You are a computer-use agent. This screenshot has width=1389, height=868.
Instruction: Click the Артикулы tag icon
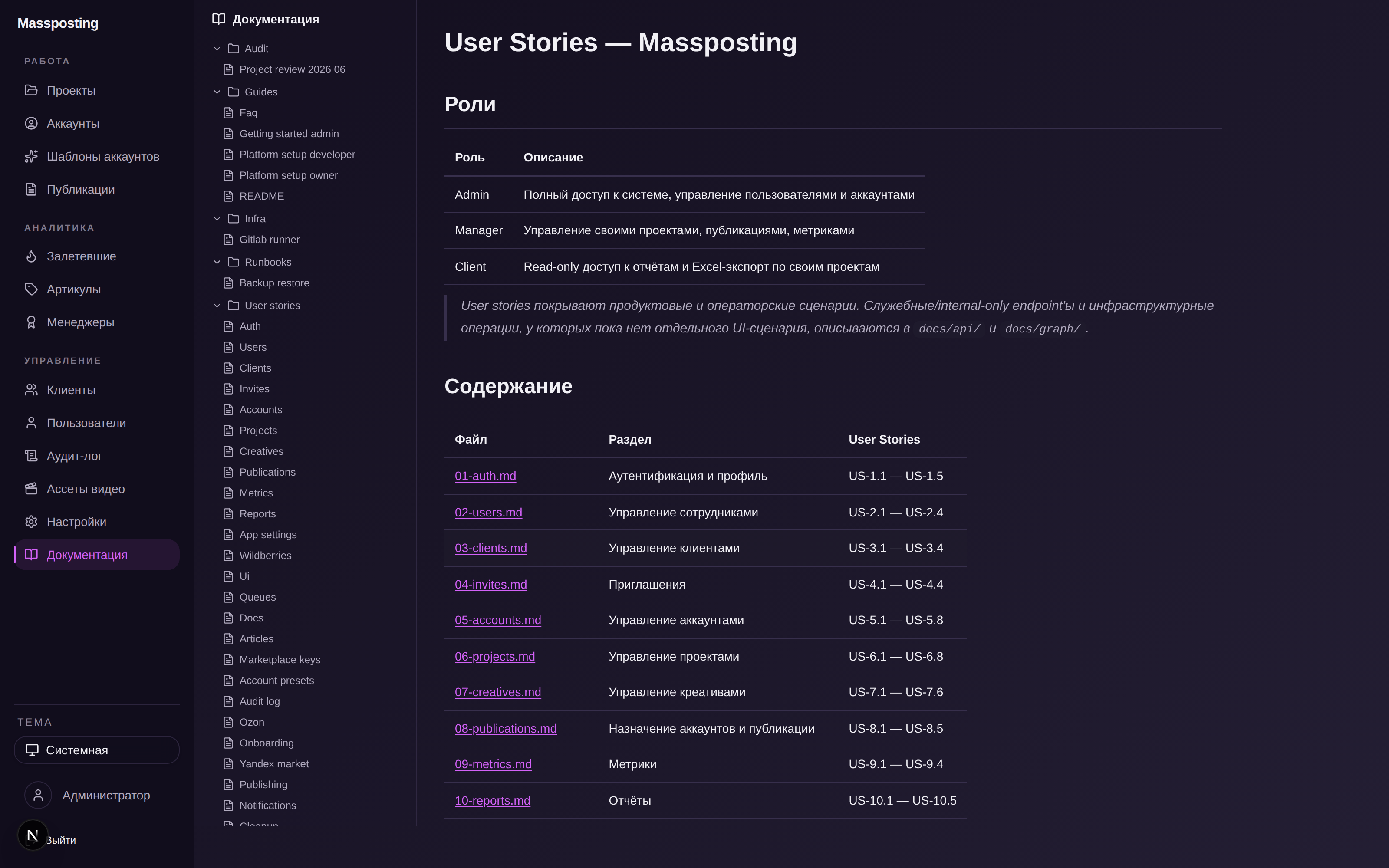pyautogui.click(x=31, y=289)
